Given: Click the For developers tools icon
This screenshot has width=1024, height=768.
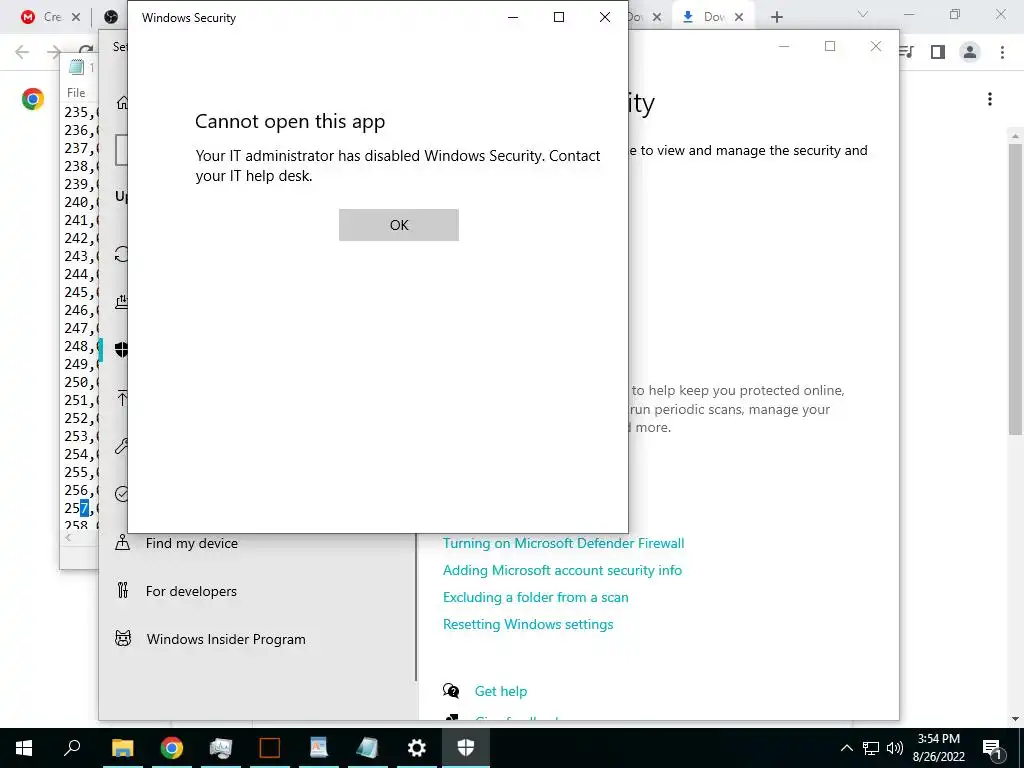Looking at the screenshot, I should 122,590.
